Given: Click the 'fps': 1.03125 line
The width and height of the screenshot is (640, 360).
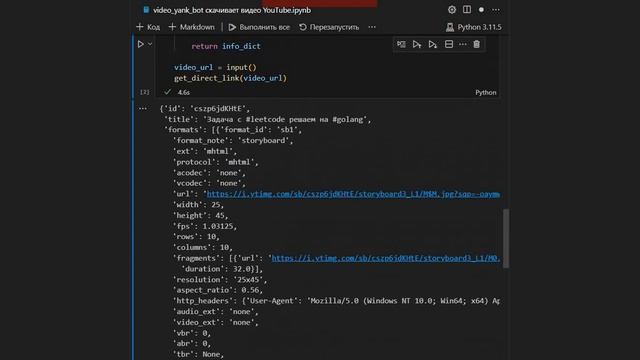Looking at the screenshot, I should point(204,226).
